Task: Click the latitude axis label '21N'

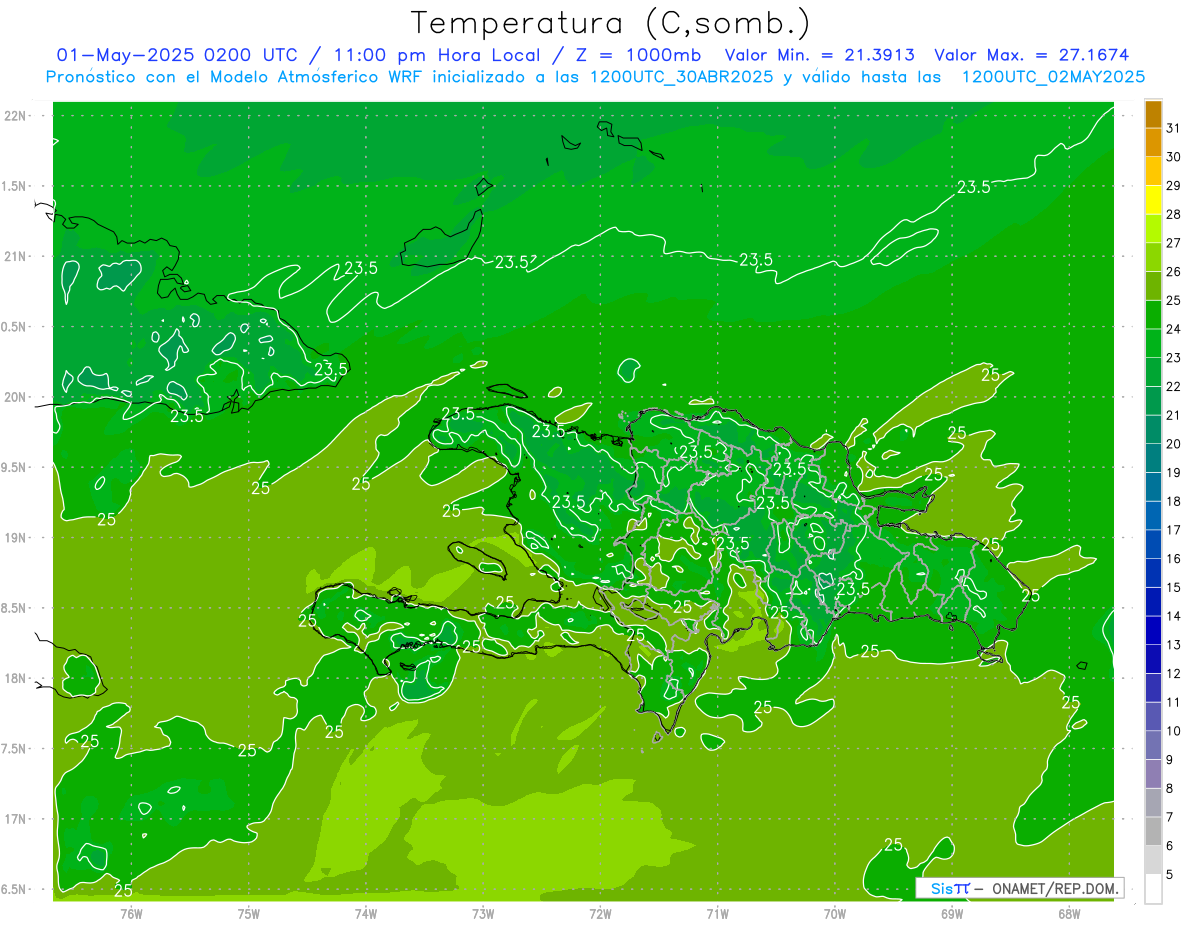Action: pos(15,256)
